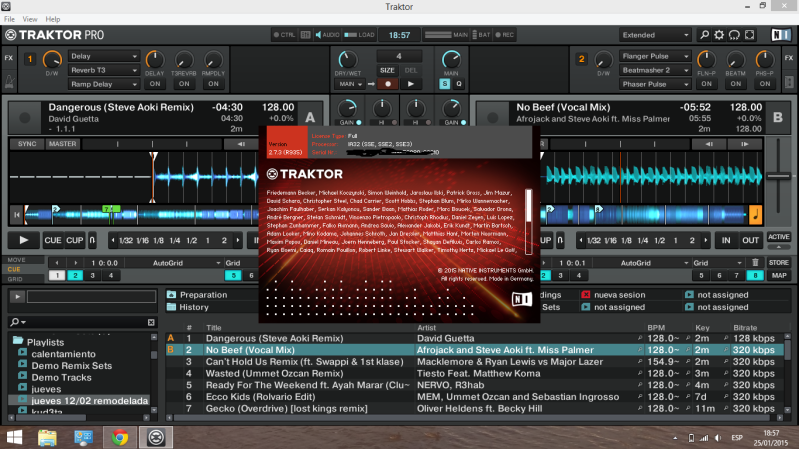Click the loop recorder record button
Image resolution: width=799 pixels, height=449 pixels.
pos(385,84)
